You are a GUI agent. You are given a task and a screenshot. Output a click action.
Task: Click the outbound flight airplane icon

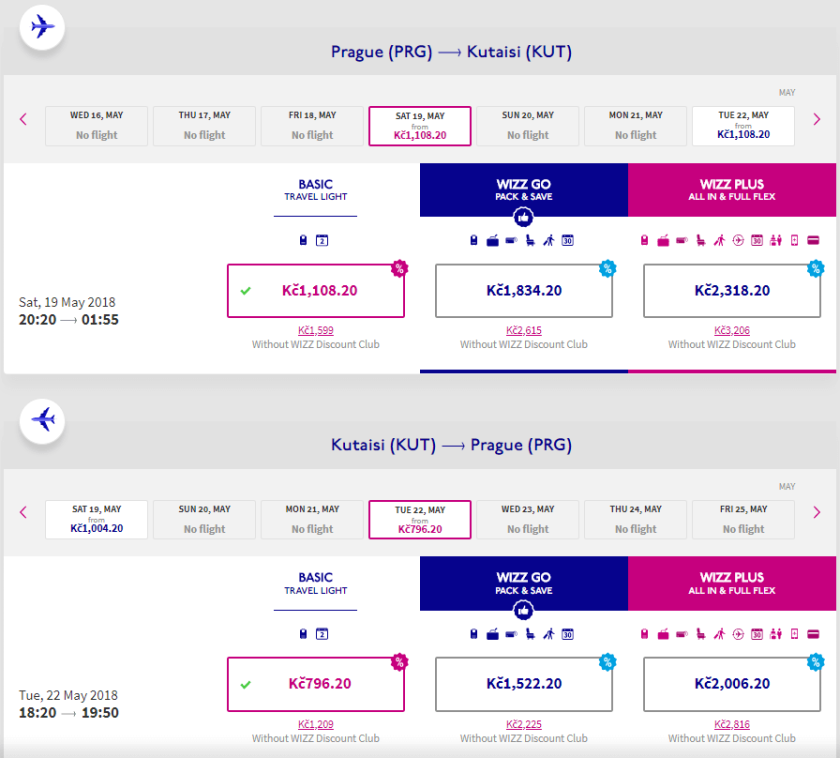tap(42, 26)
